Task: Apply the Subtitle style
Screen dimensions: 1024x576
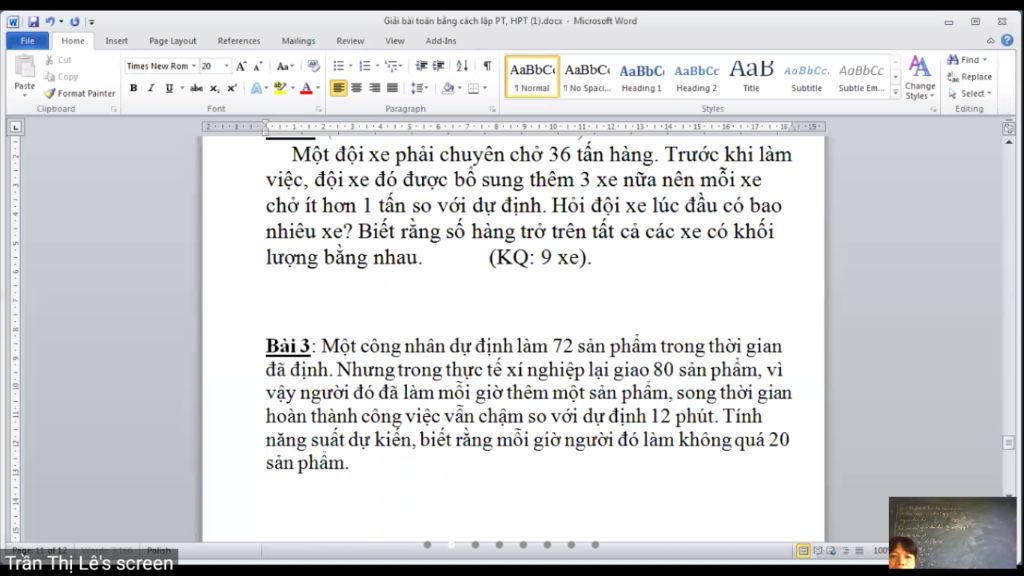Action: (x=807, y=77)
